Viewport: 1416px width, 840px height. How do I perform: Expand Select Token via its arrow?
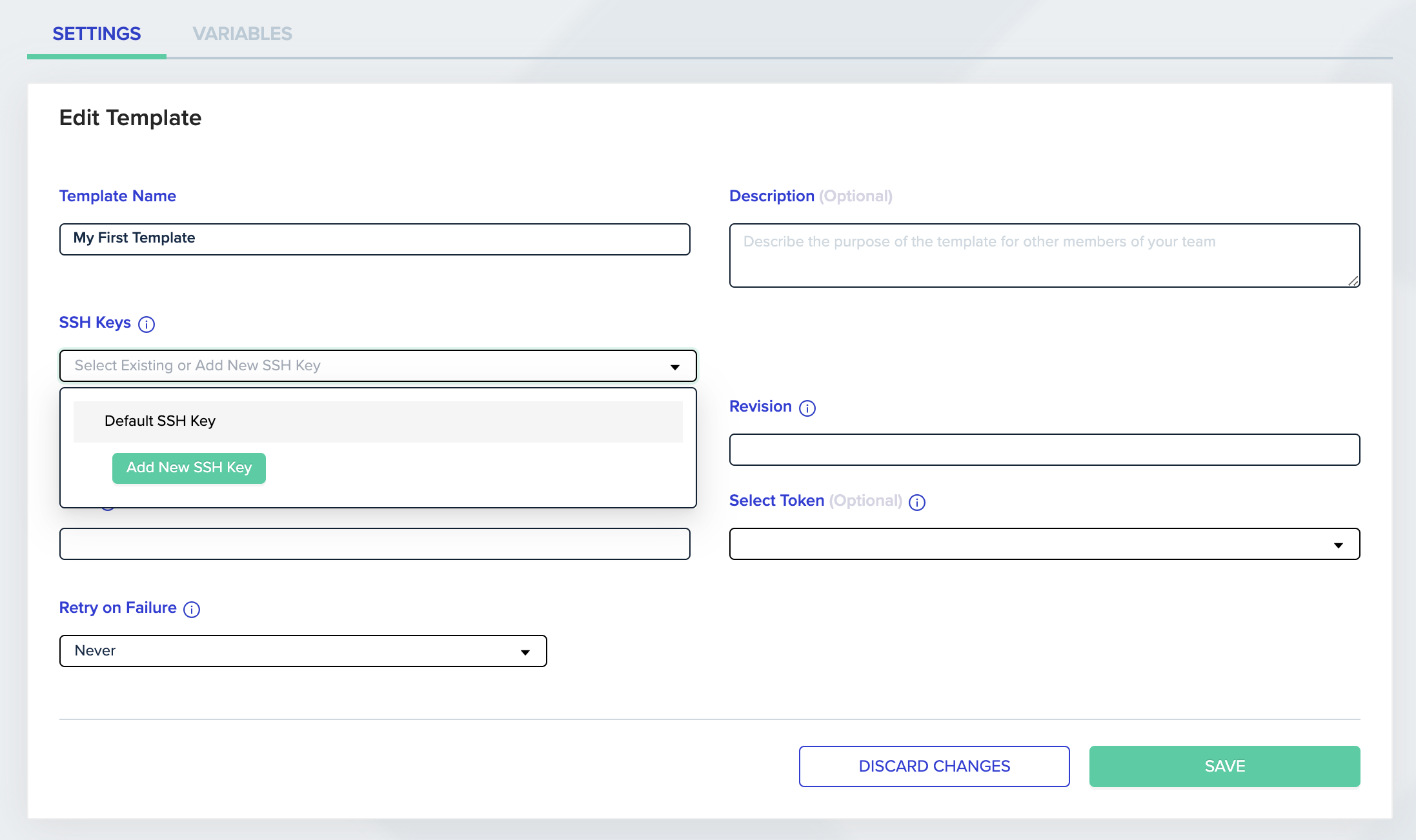pyautogui.click(x=1339, y=545)
